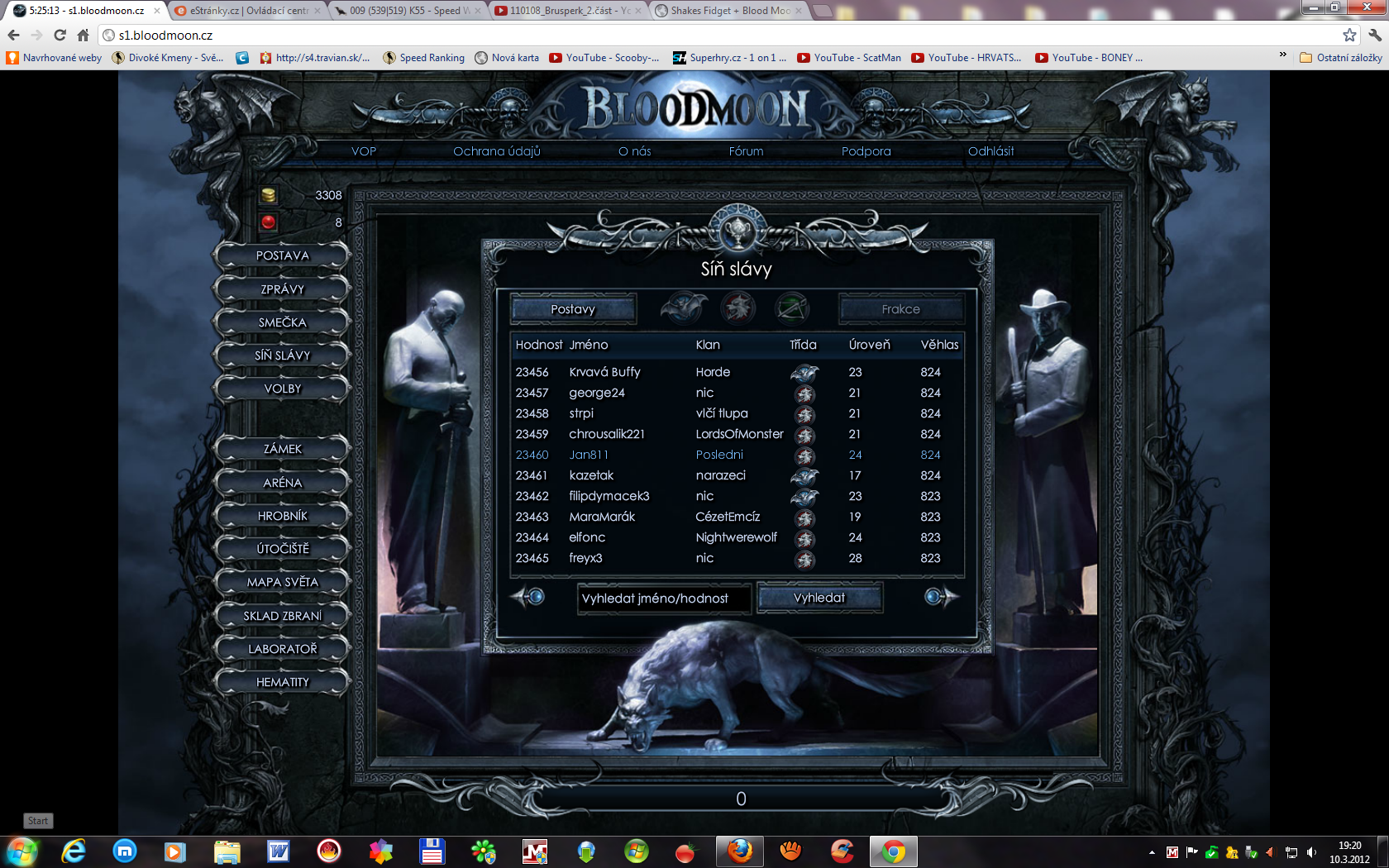Go to ZÁMEK section
Image resolution: width=1389 pixels, height=868 pixels.
click(x=282, y=449)
